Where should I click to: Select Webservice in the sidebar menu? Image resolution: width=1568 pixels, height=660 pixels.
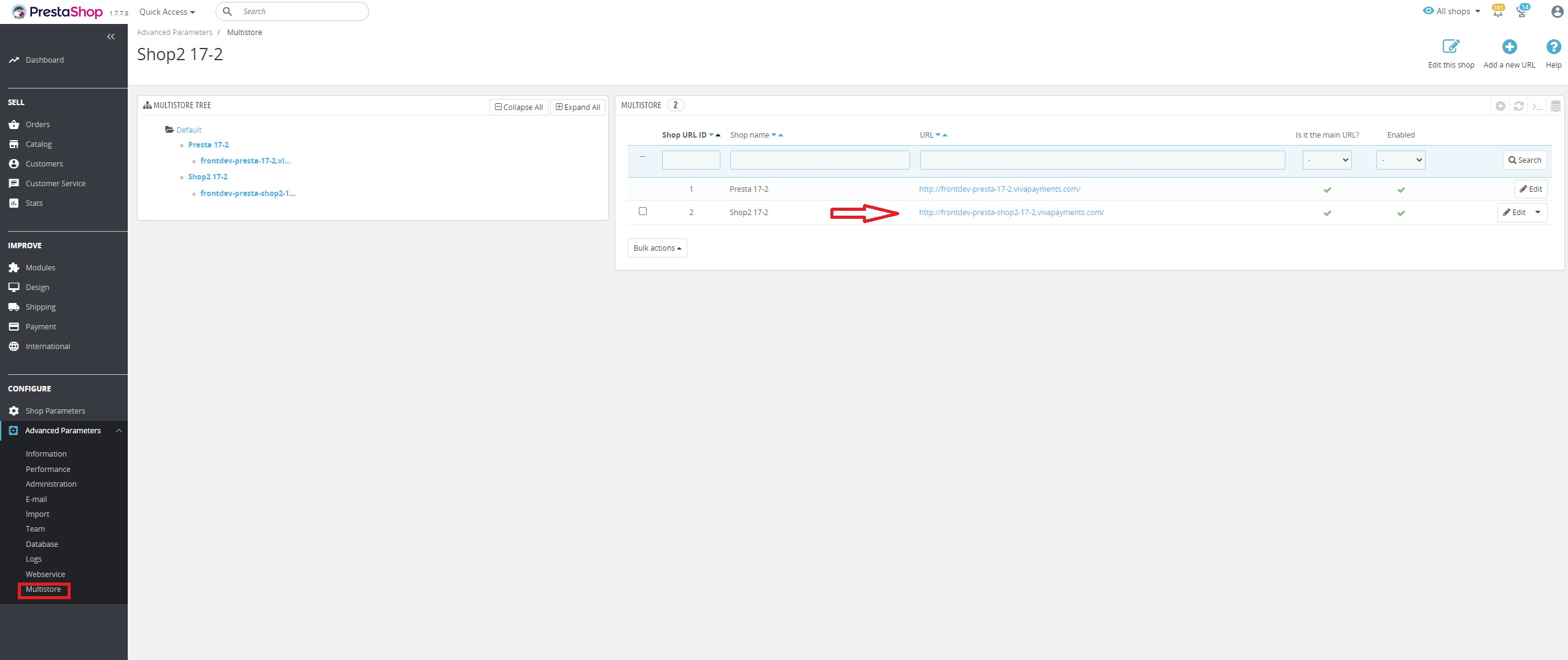(x=45, y=573)
